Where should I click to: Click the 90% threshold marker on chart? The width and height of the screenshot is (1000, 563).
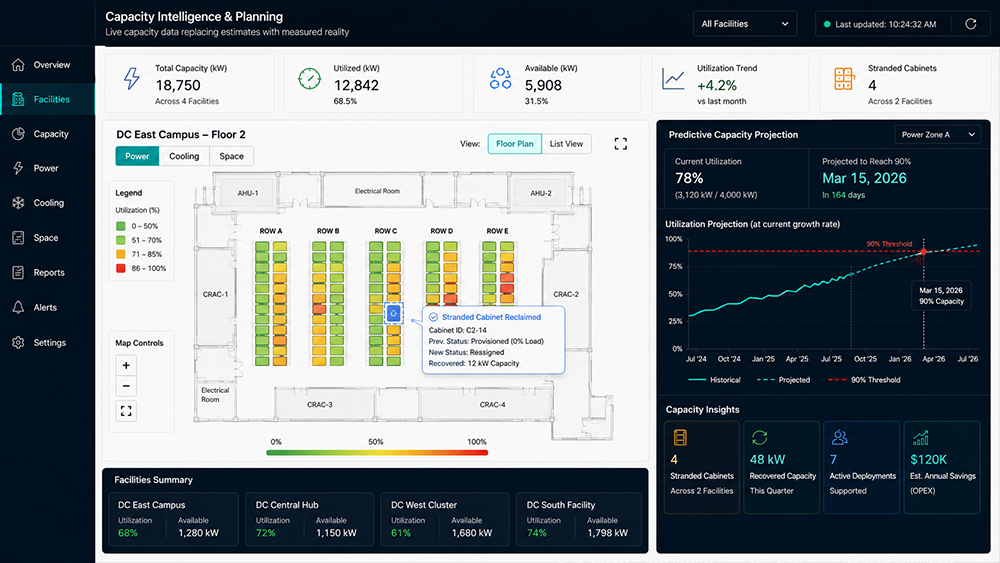(923, 251)
